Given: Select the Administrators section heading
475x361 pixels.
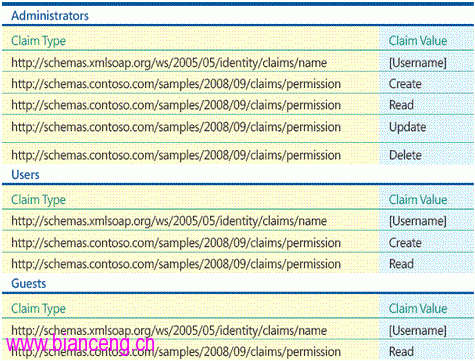Looking at the screenshot, I should (x=50, y=16).
